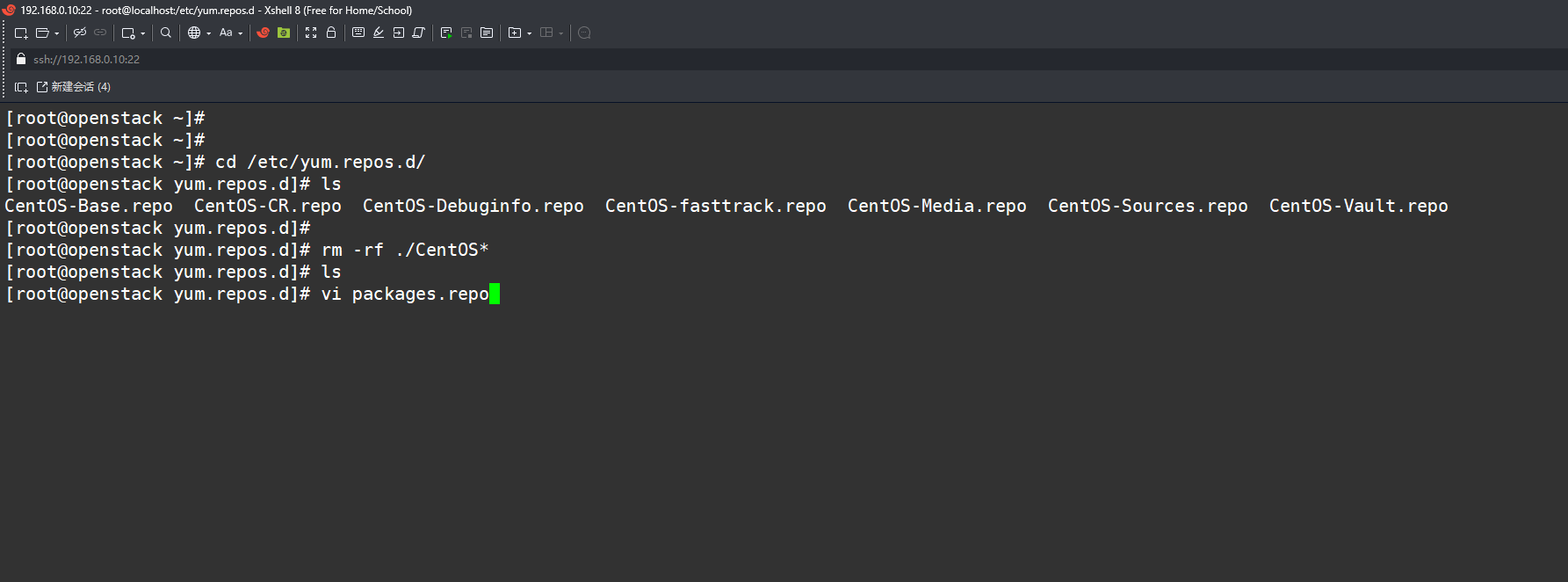The height and width of the screenshot is (582, 1568).
Task: Click CentOS-fasttrack.repo in the terminal output
Action: (x=716, y=206)
